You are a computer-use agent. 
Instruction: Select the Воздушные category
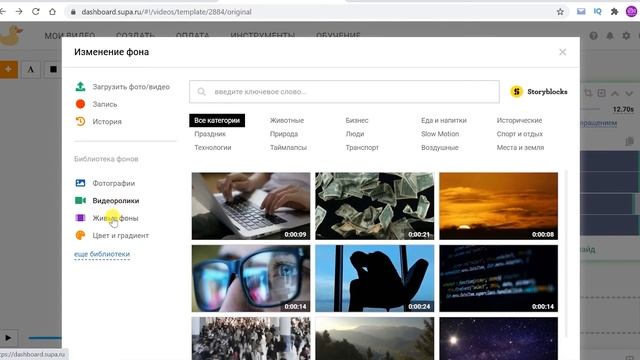click(440, 147)
